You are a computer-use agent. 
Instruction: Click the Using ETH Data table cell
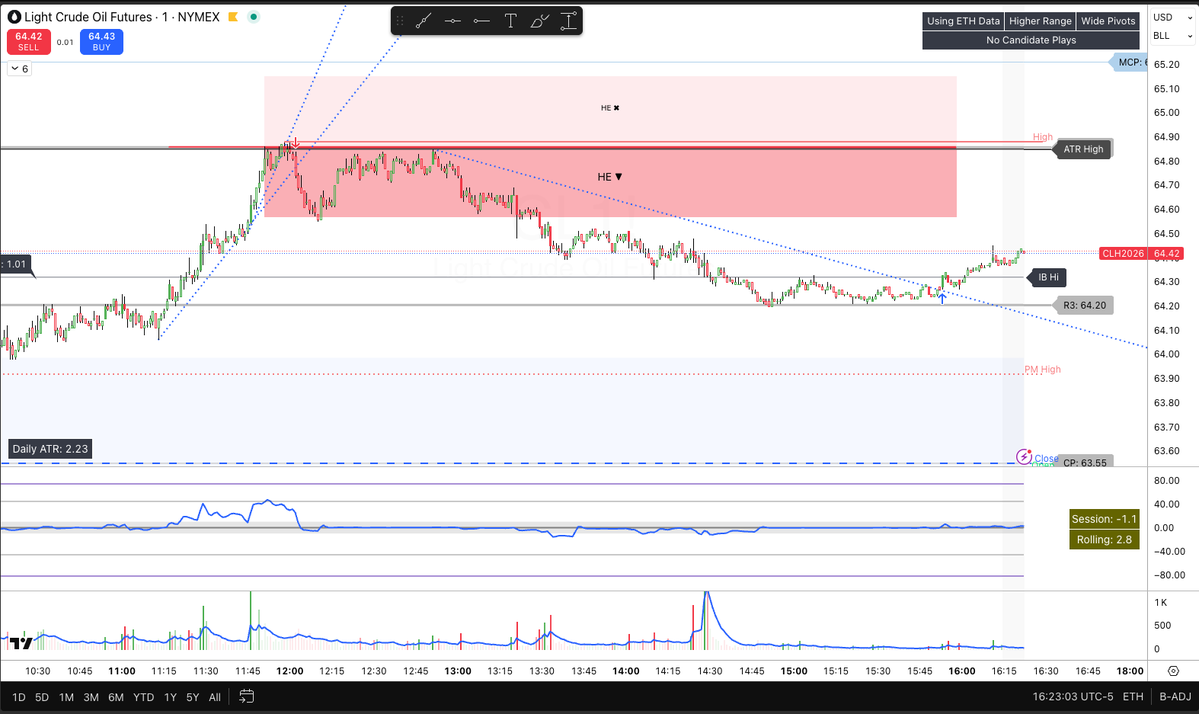(963, 21)
